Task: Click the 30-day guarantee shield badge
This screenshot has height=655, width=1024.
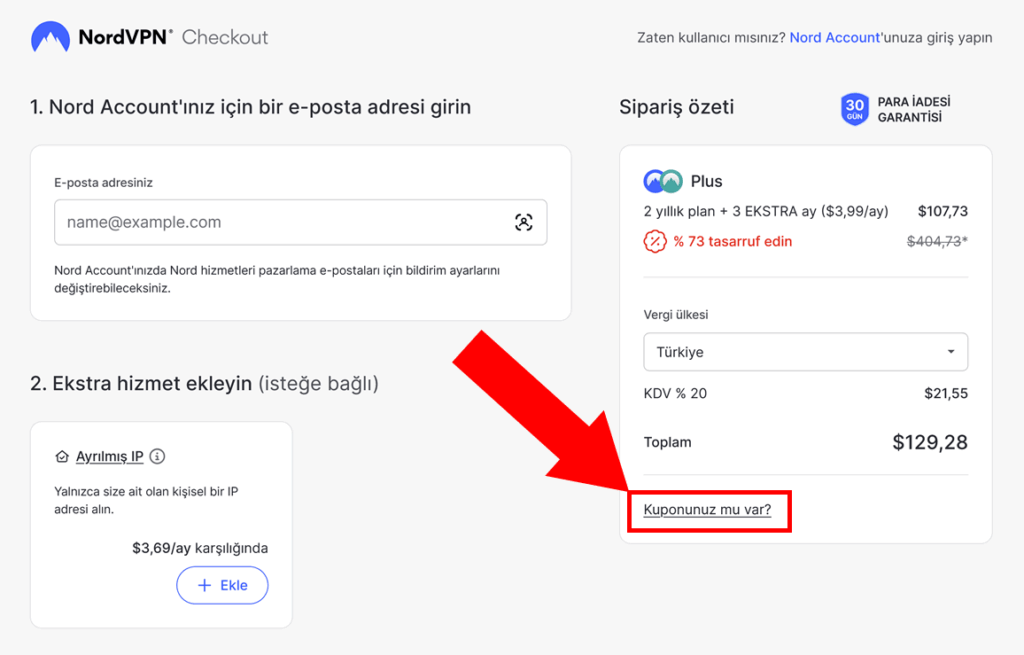Action: (x=855, y=109)
